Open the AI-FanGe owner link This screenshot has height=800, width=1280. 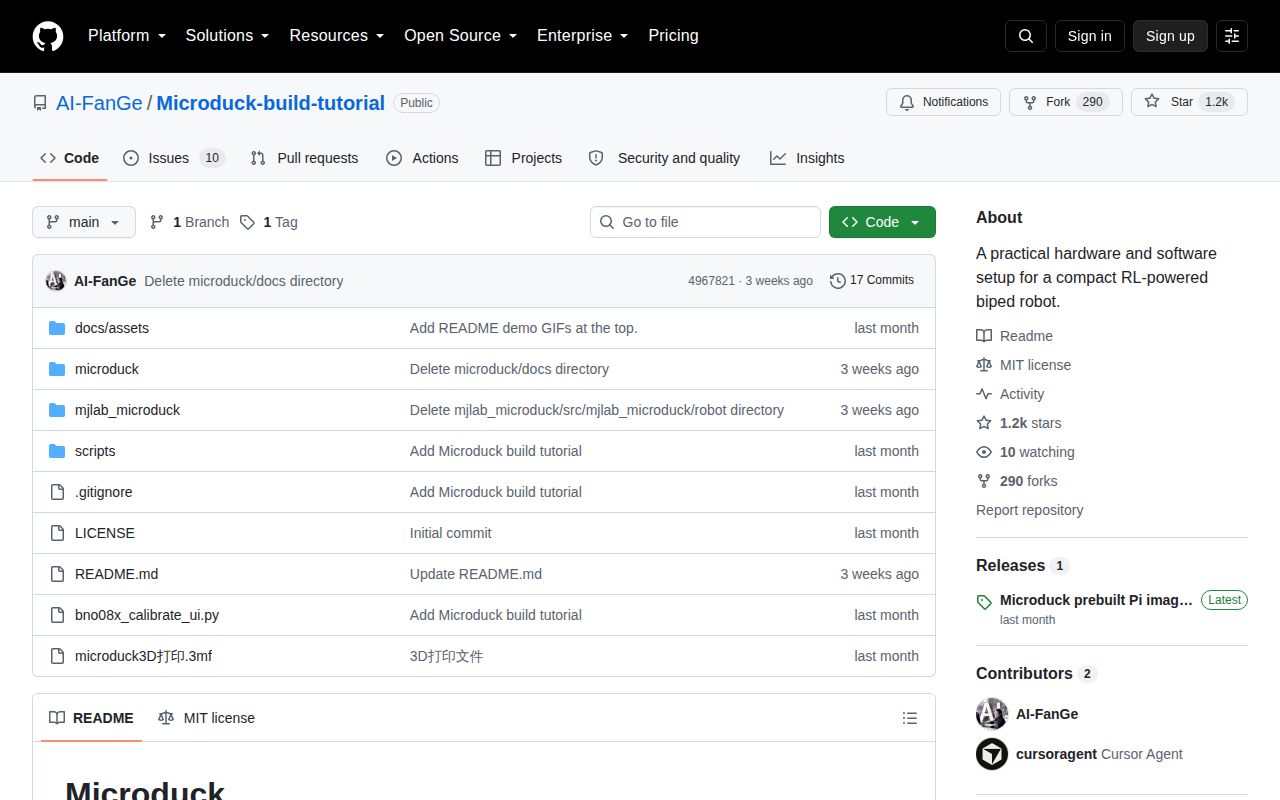[99, 103]
